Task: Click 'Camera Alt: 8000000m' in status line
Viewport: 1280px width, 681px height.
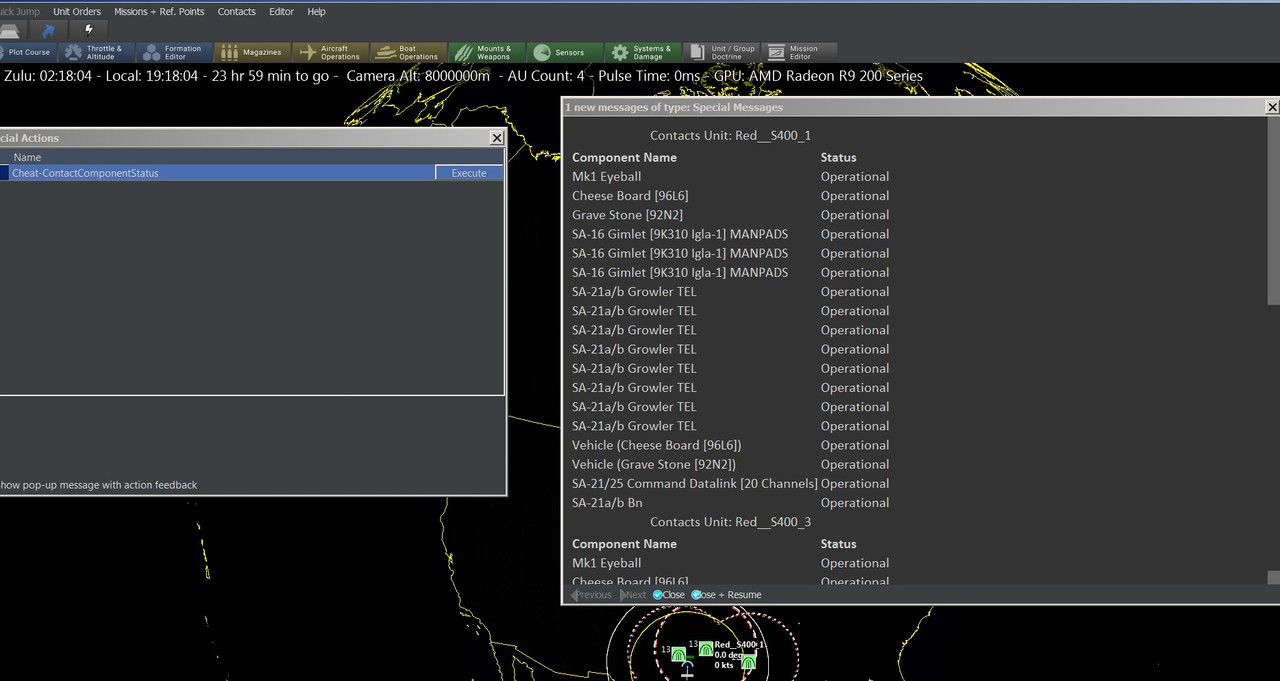Action: 418,76
